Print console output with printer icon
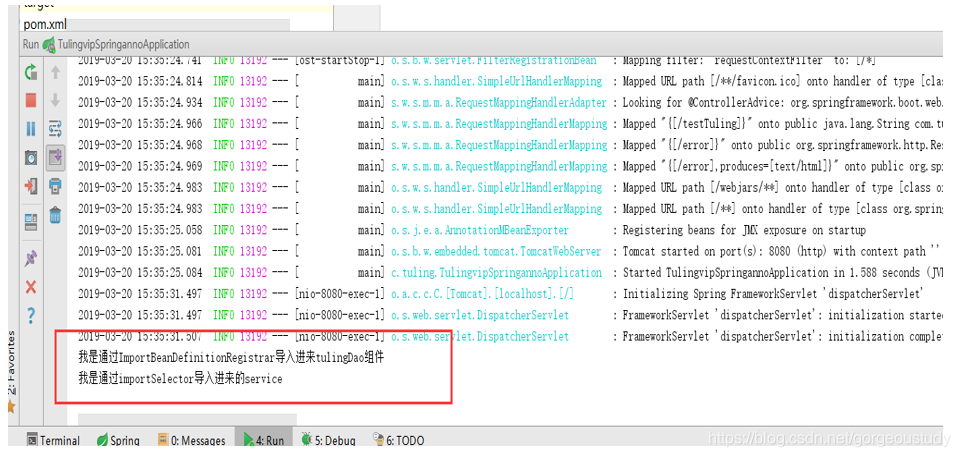 [55, 186]
